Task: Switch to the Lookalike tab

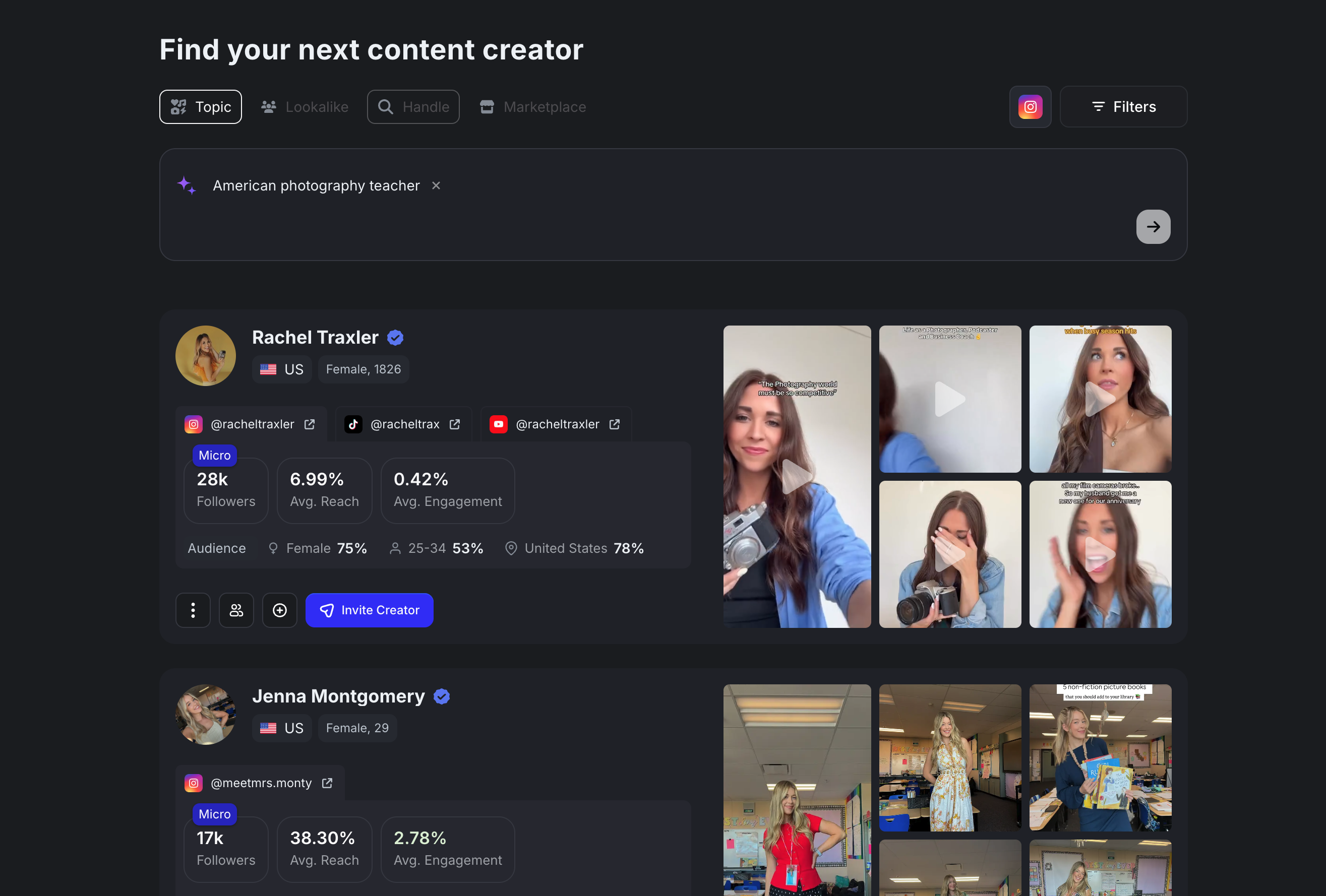Action: (x=304, y=107)
